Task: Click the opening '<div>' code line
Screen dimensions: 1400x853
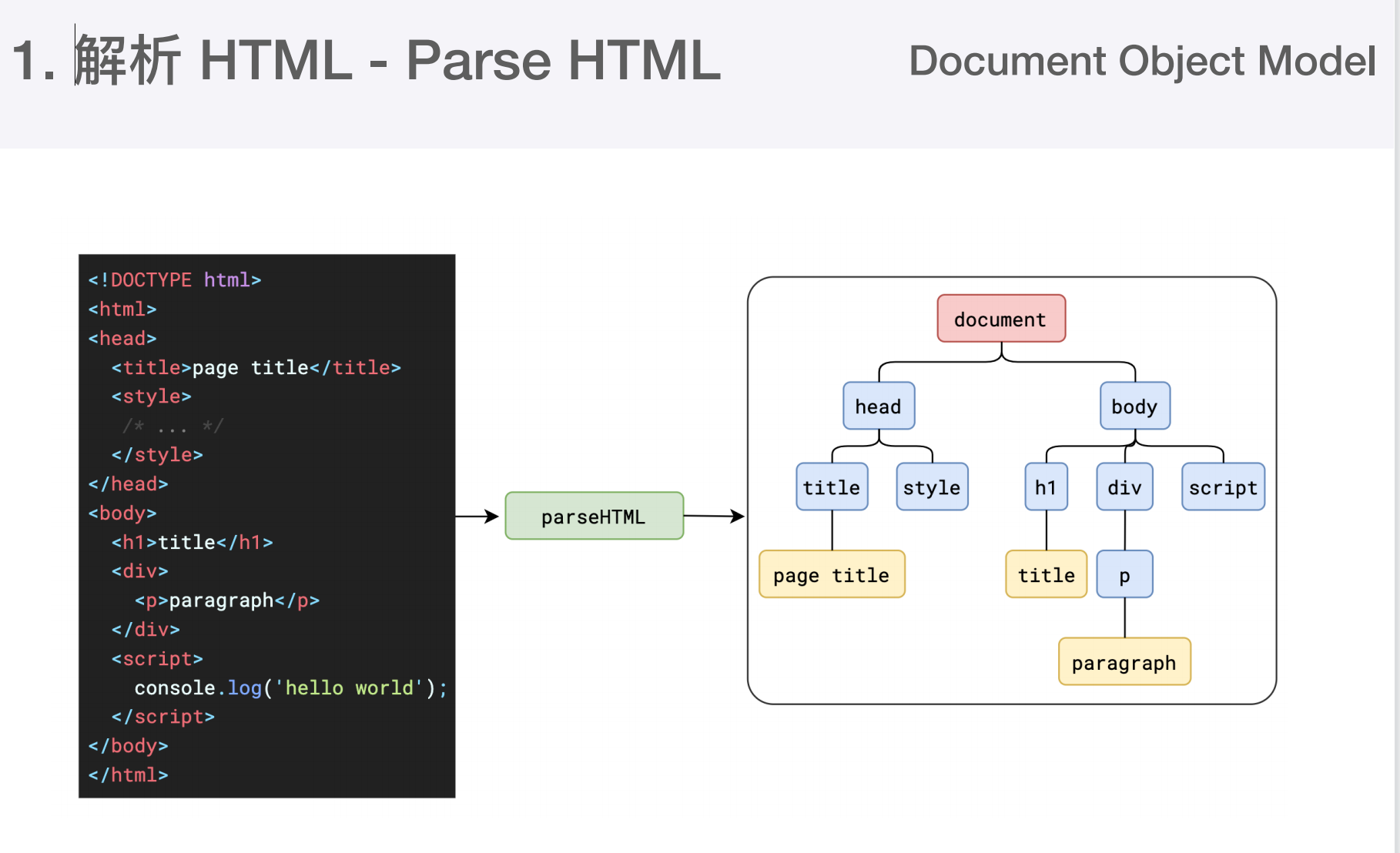Action: 140,570
